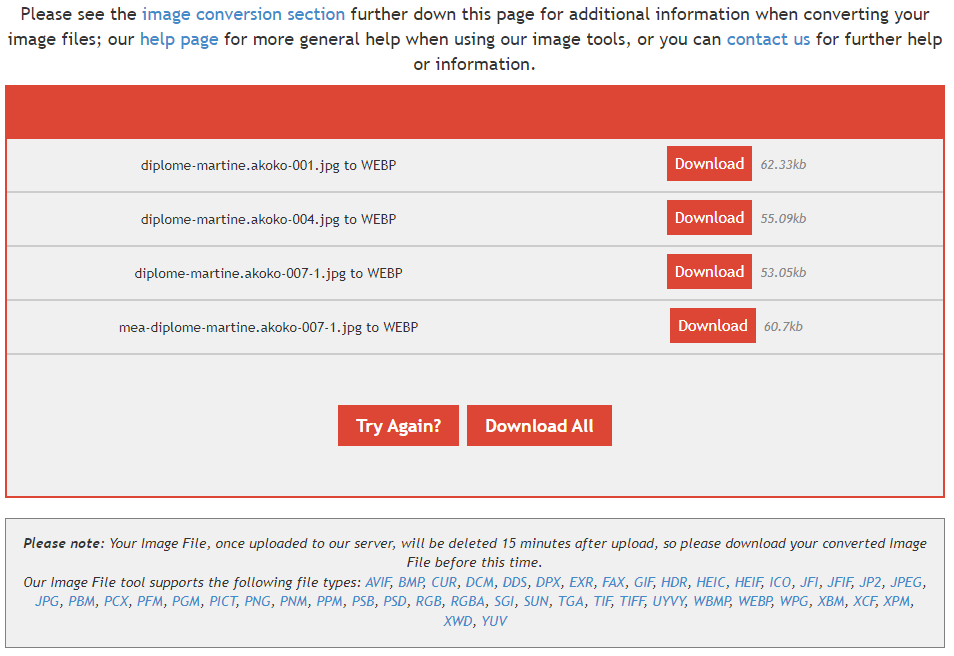954x656 pixels.
Task: Open the image conversion section link
Action: (x=243, y=14)
